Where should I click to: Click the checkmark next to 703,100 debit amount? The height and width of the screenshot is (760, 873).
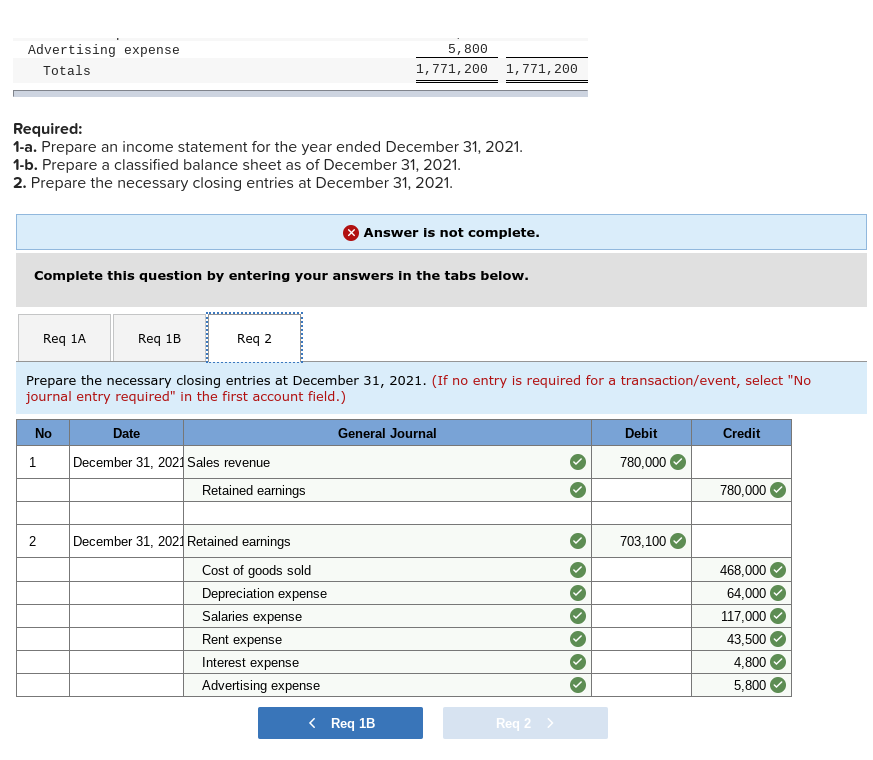click(x=677, y=540)
